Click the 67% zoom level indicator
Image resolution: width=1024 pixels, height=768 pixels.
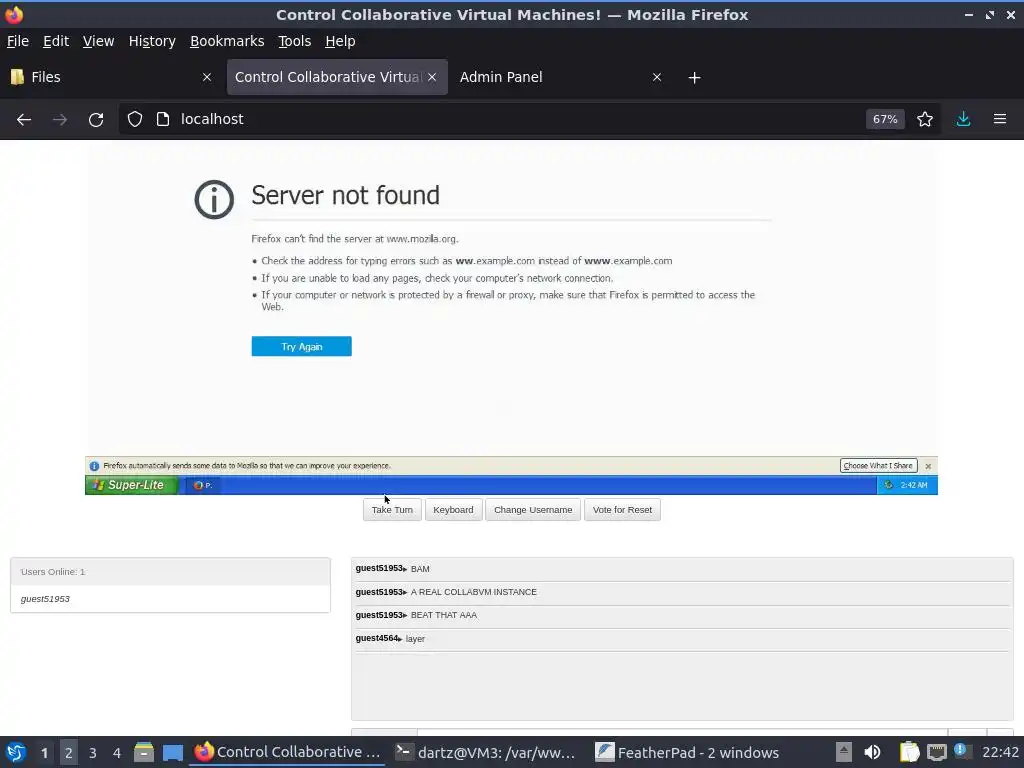(x=885, y=120)
